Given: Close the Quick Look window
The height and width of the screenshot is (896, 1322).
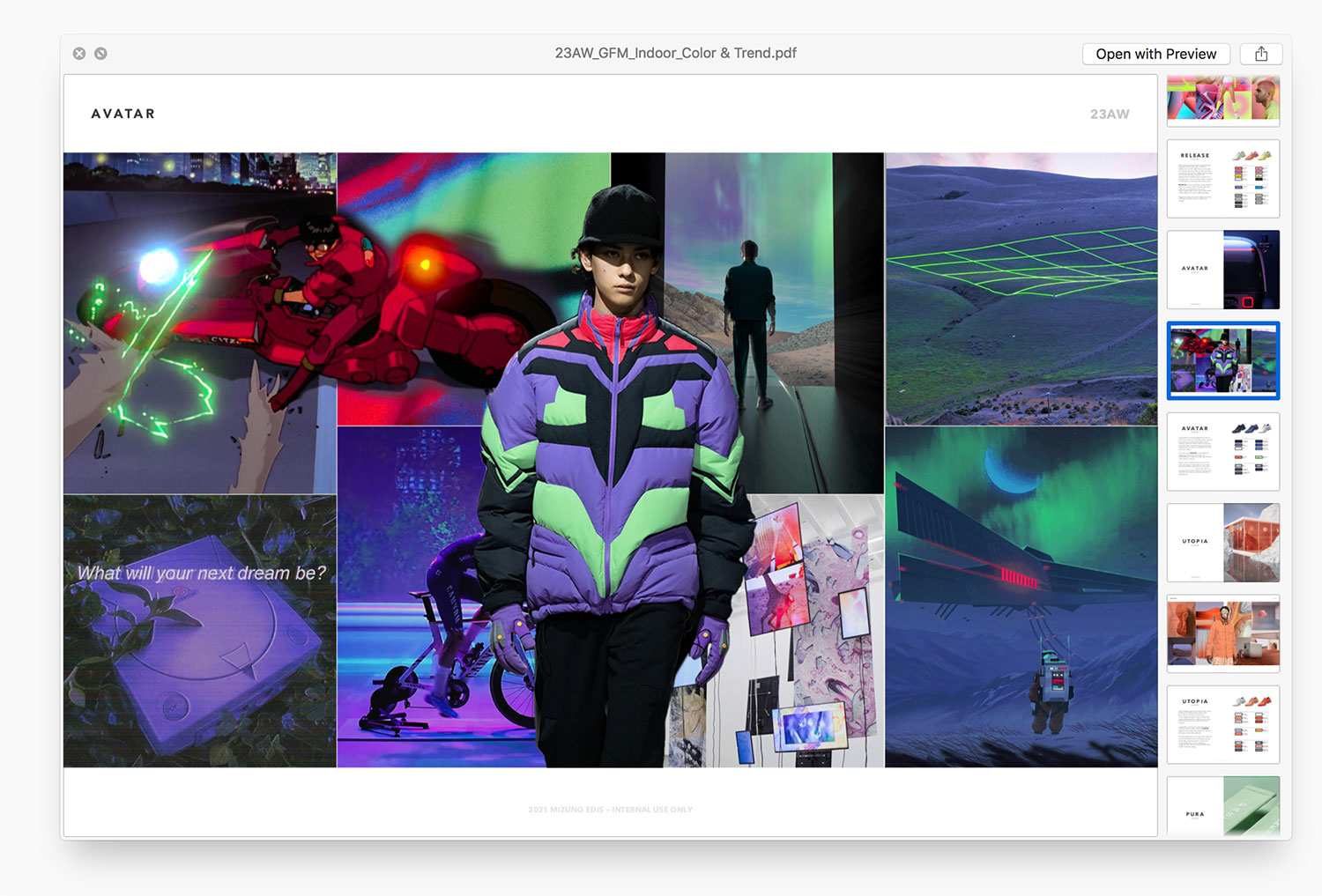Looking at the screenshot, I should click(79, 54).
